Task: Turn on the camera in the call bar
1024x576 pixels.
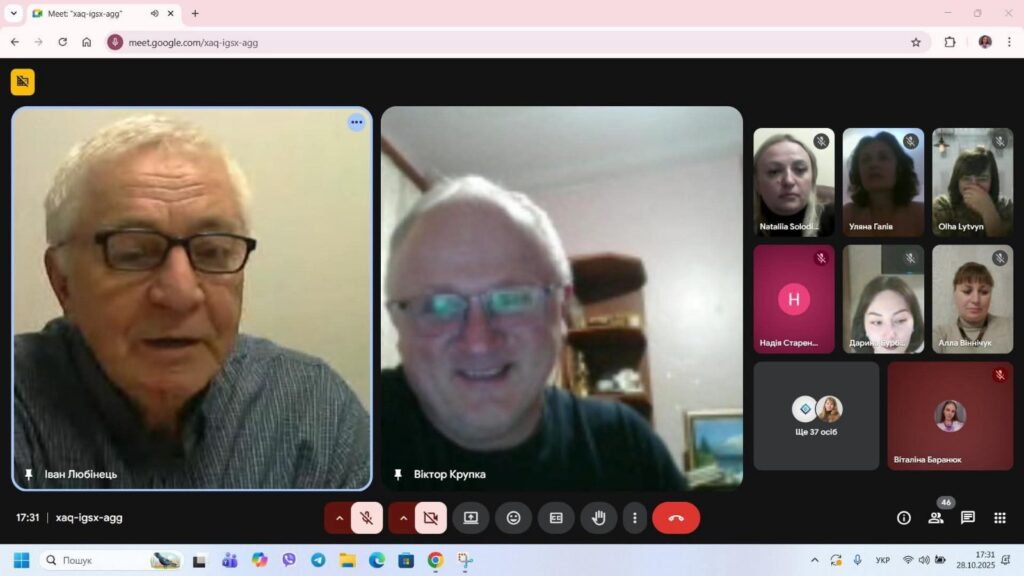Action: tap(431, 518)
